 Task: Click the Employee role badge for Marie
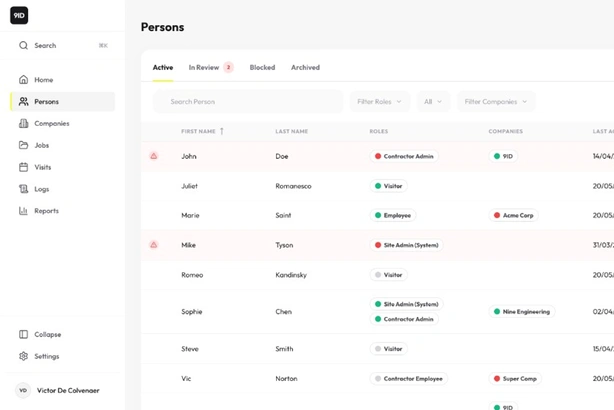[x=393, y=215]
